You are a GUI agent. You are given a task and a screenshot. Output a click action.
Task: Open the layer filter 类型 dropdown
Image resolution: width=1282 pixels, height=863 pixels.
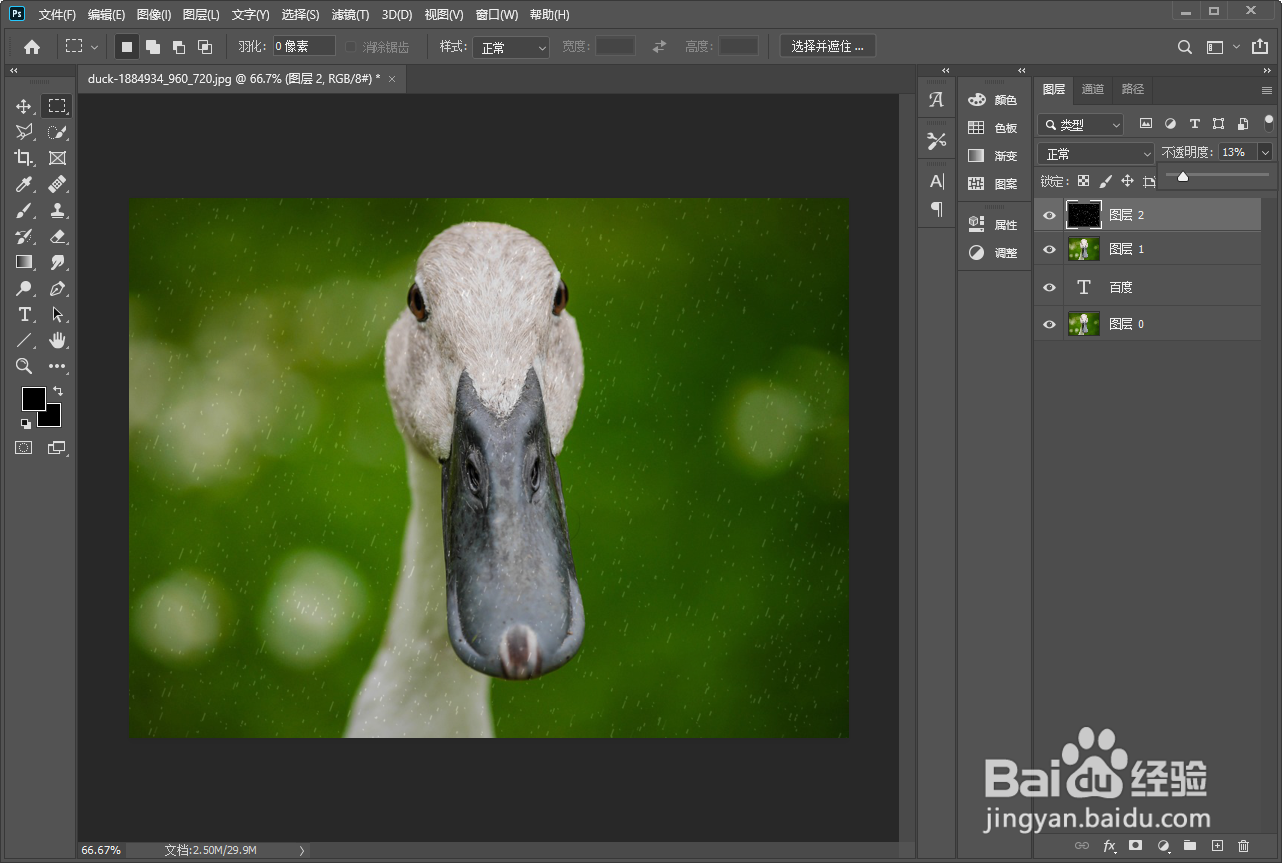click(x=1081, y=125)
